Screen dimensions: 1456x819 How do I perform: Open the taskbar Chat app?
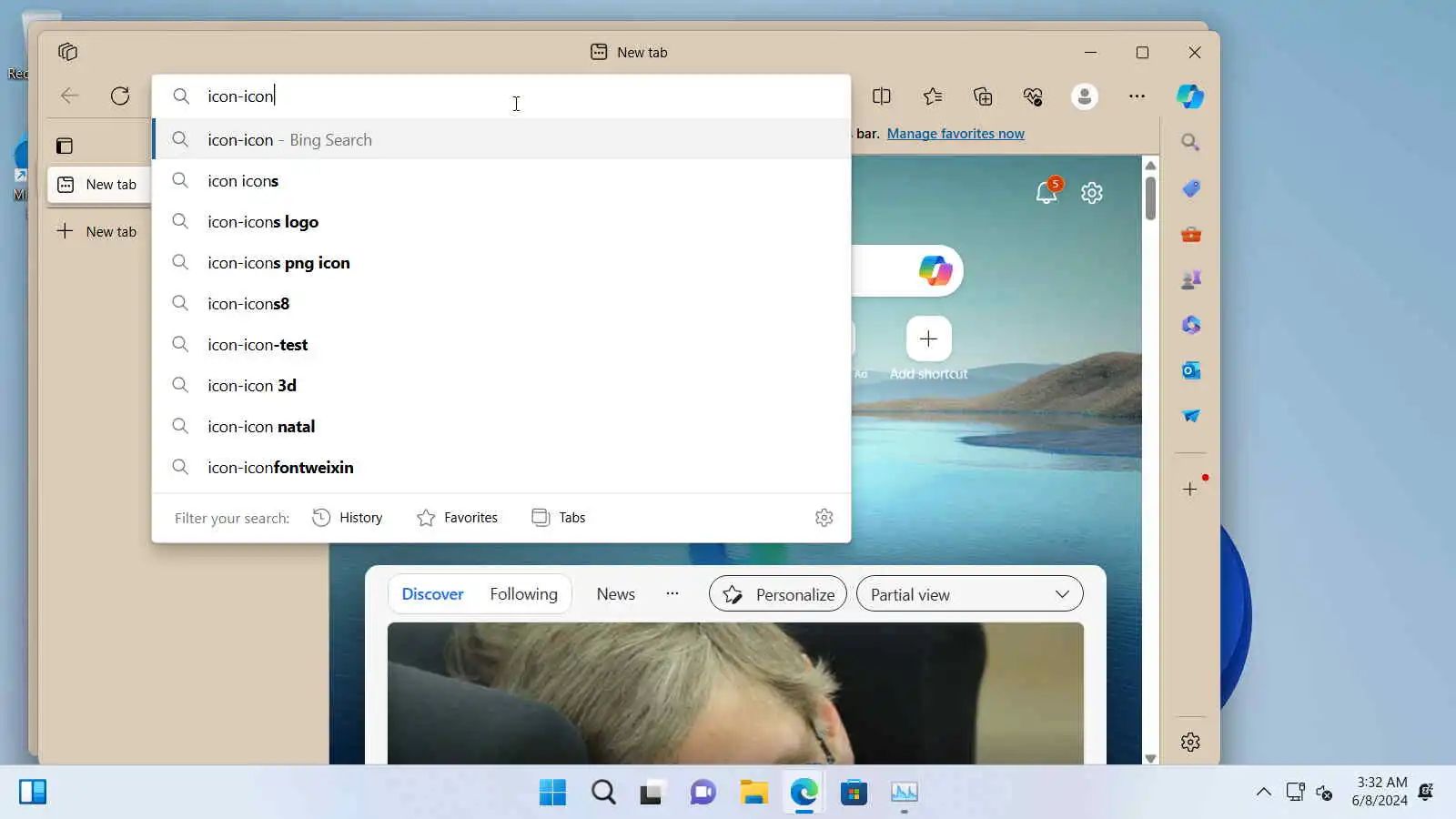(703, 793)
